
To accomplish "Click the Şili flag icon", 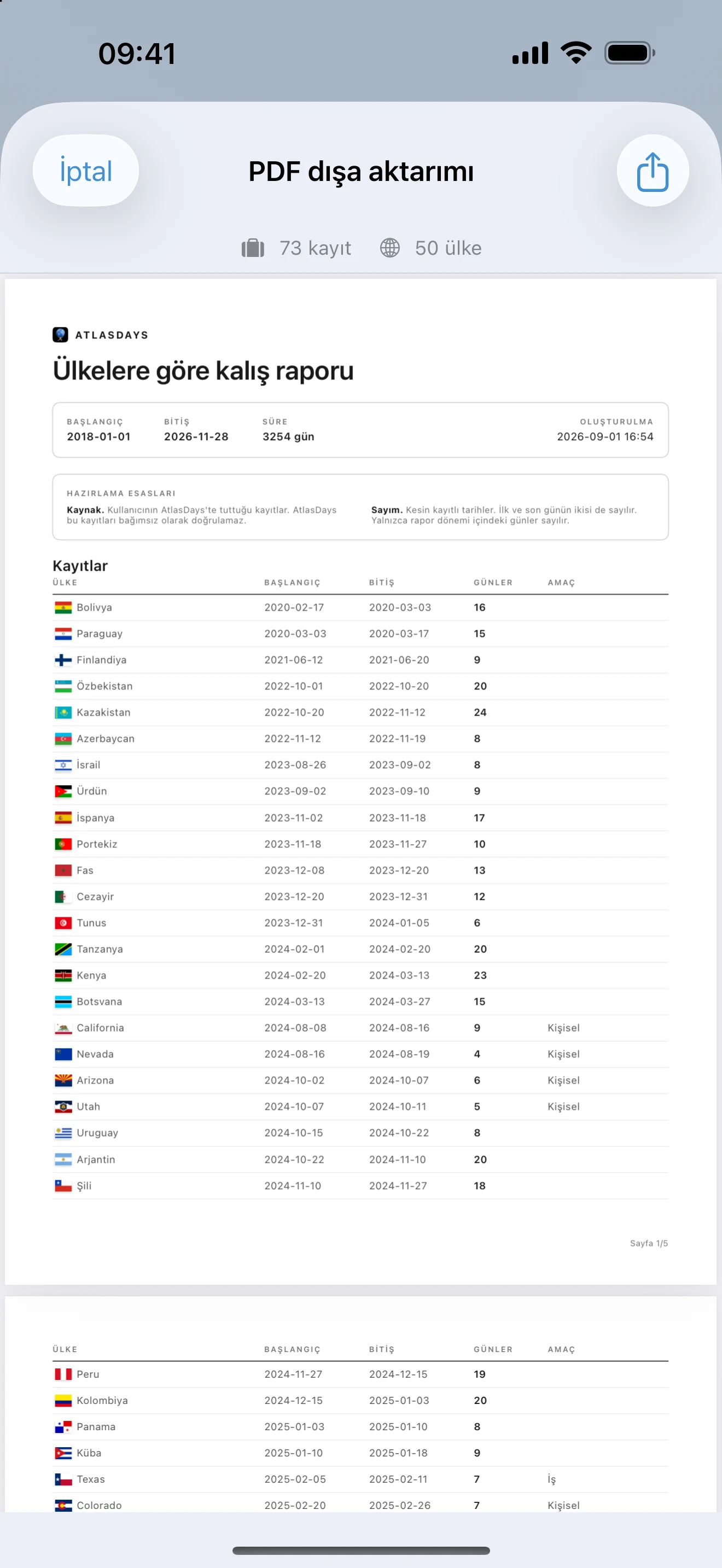I will (x=63, y=1186).
